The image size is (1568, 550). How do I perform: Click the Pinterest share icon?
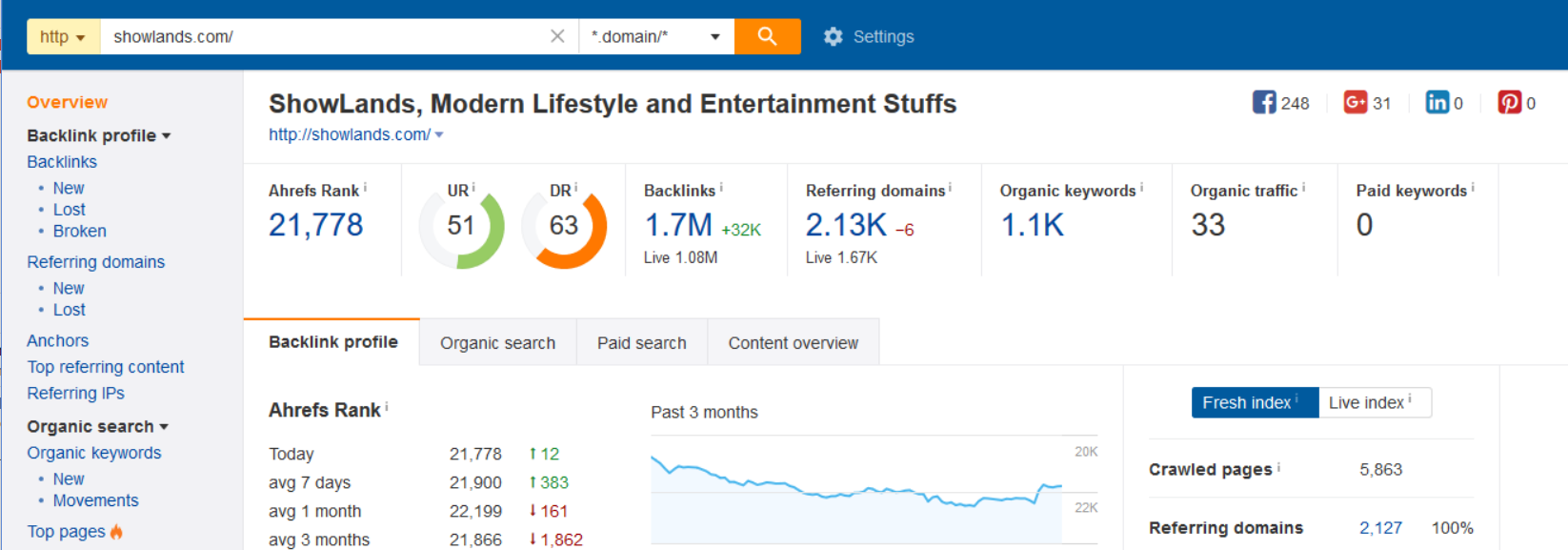1509,102
